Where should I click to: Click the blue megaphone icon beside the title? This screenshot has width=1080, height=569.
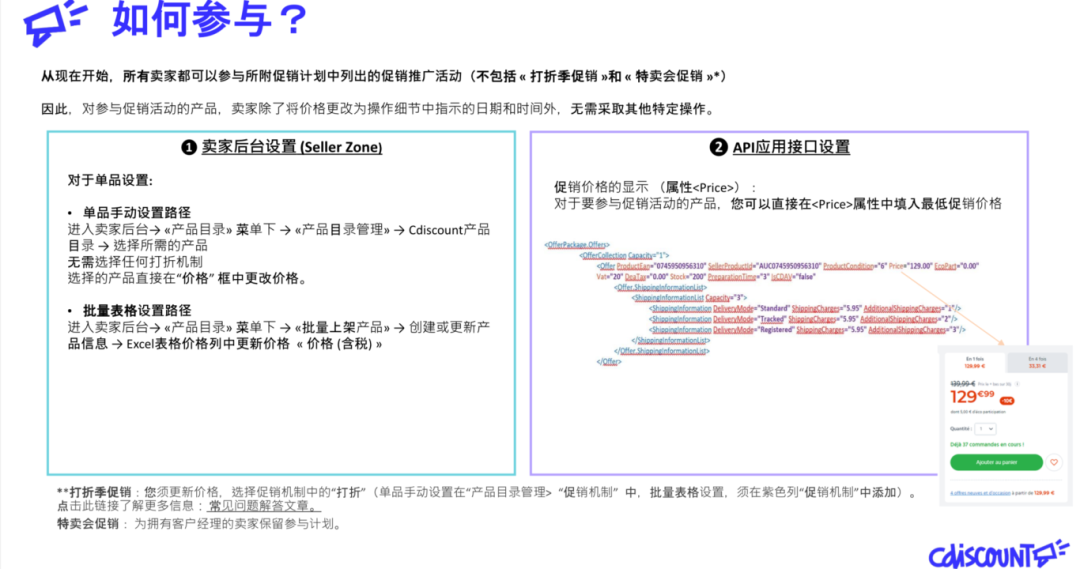[x=55, y=22]
